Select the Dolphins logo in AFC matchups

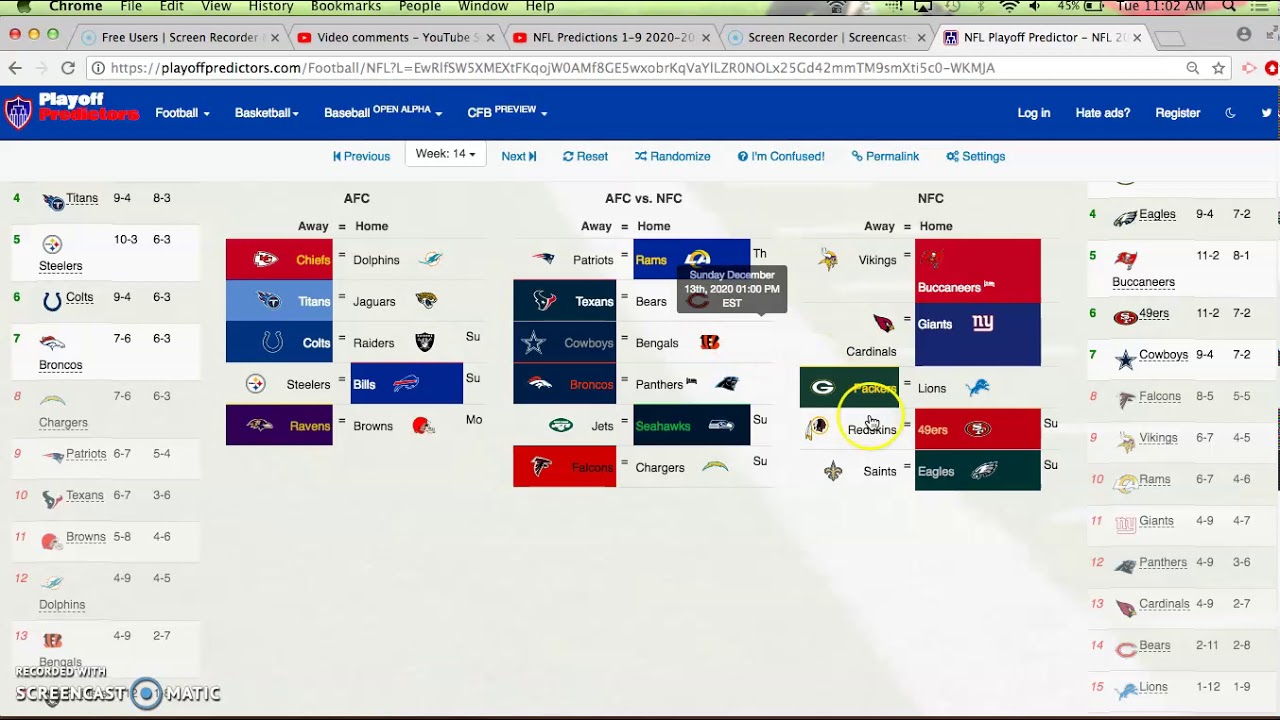430,260
